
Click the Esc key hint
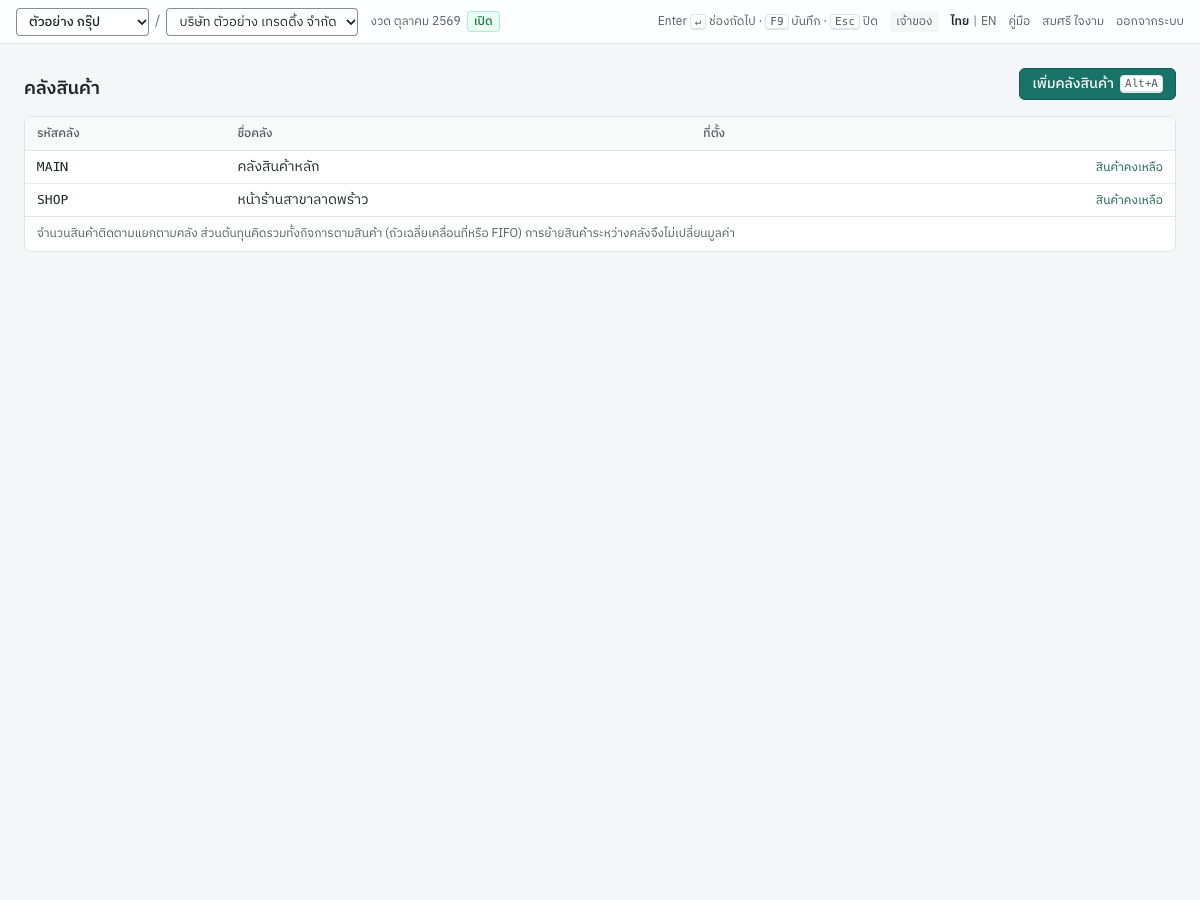845,21
